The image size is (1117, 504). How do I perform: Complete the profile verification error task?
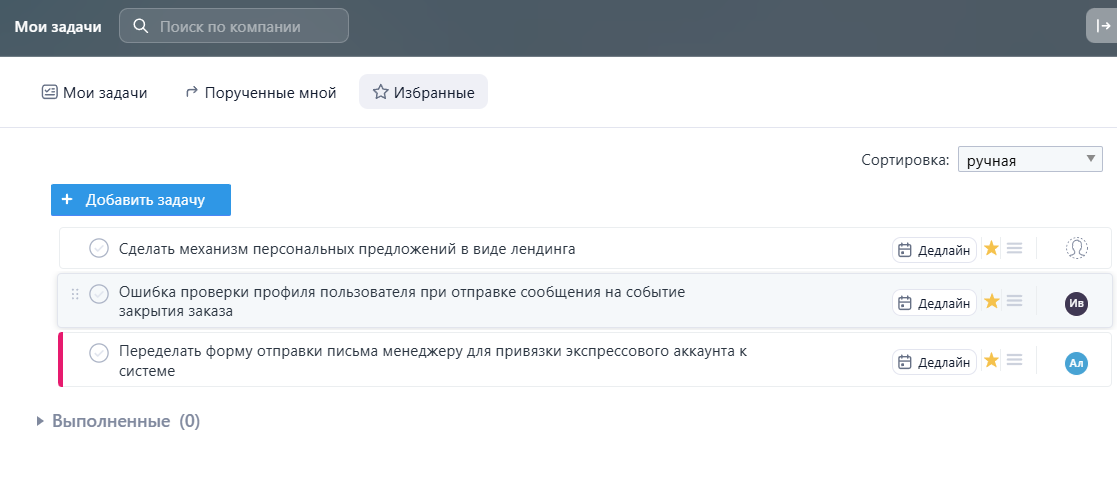[98, 293]
